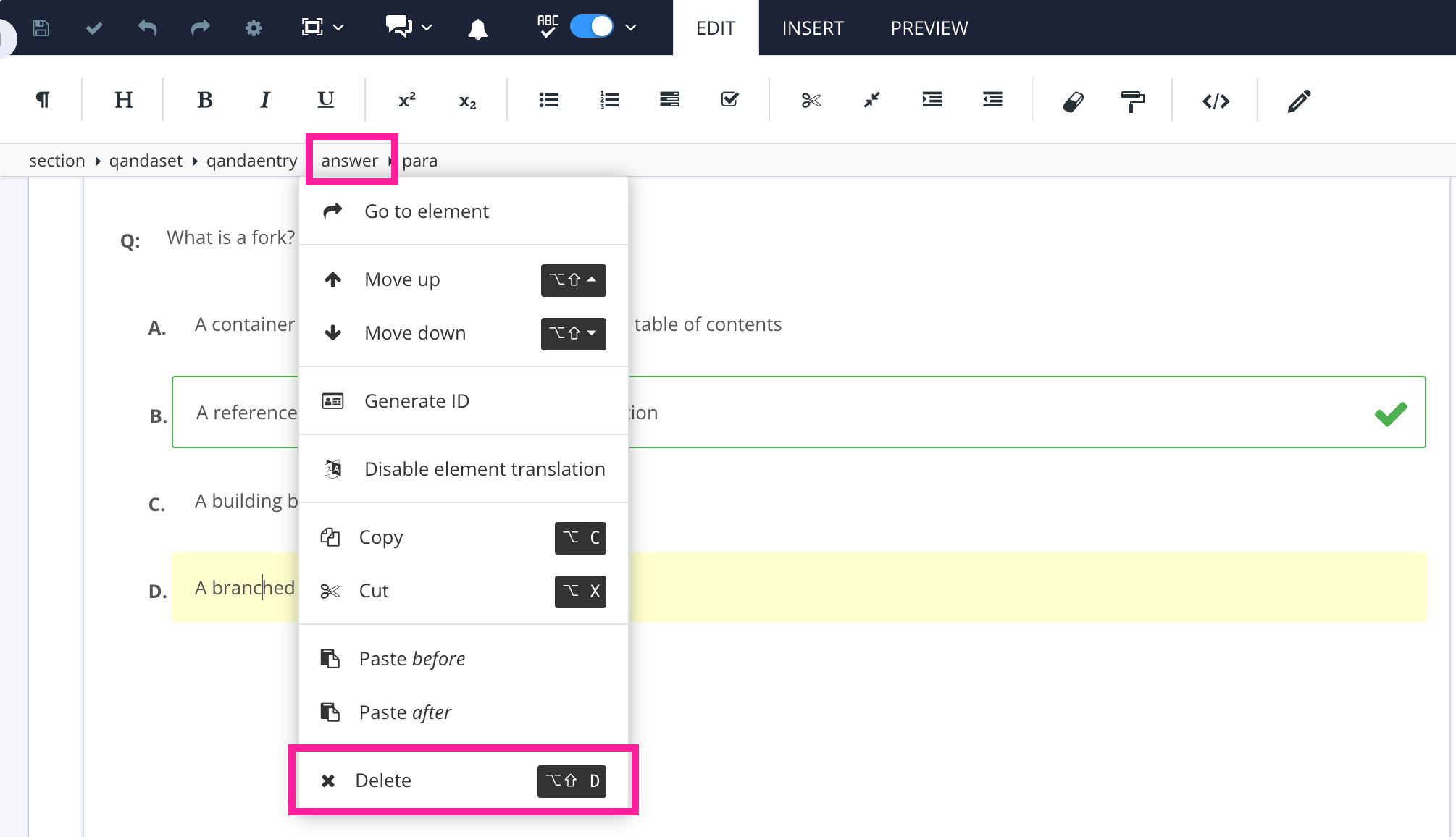Screen dimensions: 1456x837
Task: Open the source code editor
Action: tap(1216, 100)
